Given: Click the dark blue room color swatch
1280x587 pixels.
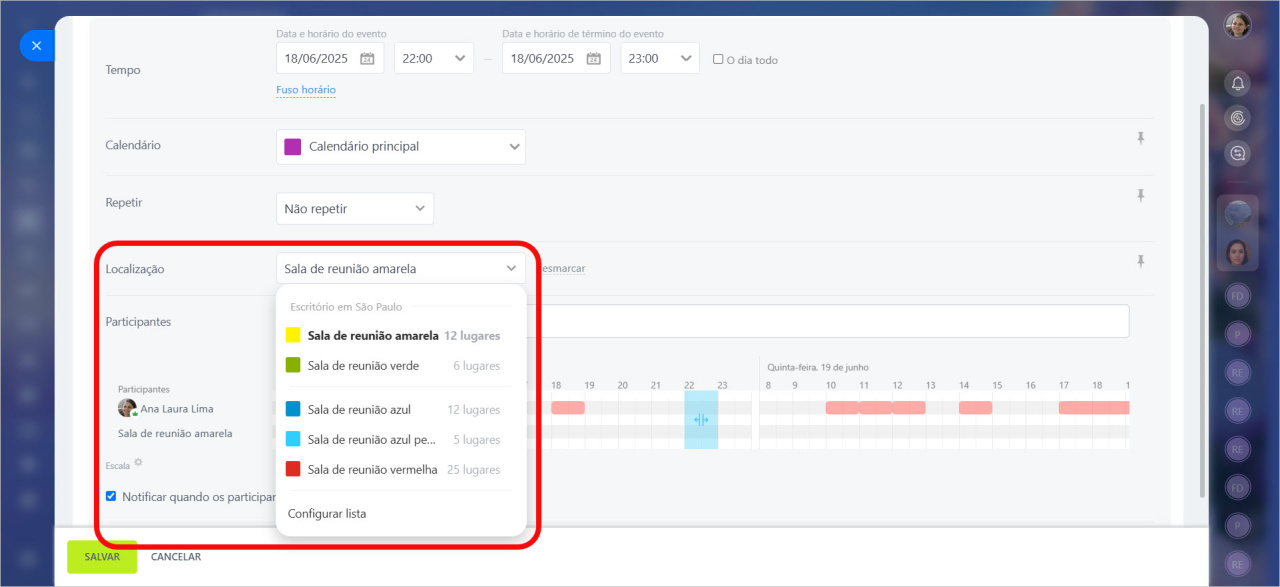Looking at the screenshot, I should click(x=293, y=410).
